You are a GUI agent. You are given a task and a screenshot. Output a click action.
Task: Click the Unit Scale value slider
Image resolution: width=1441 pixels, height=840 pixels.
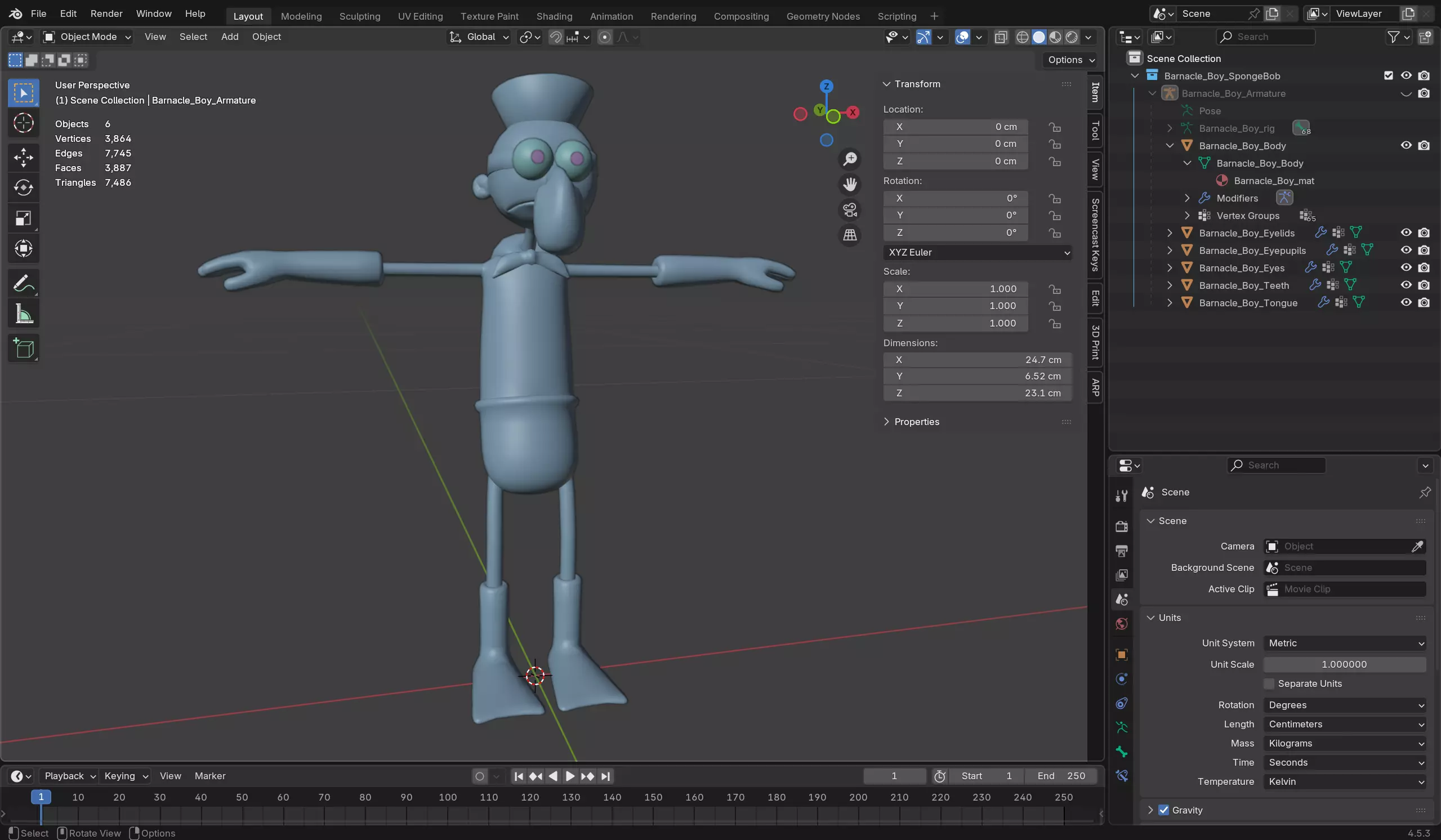click(x=1344, y=664)
